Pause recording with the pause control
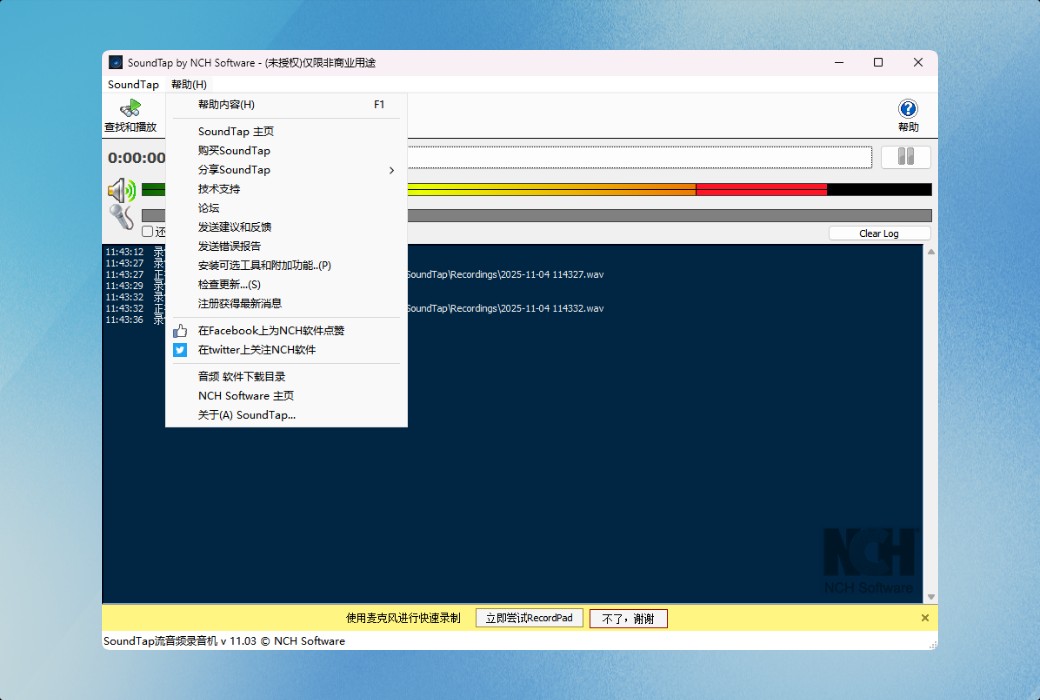 click(905, 156)
